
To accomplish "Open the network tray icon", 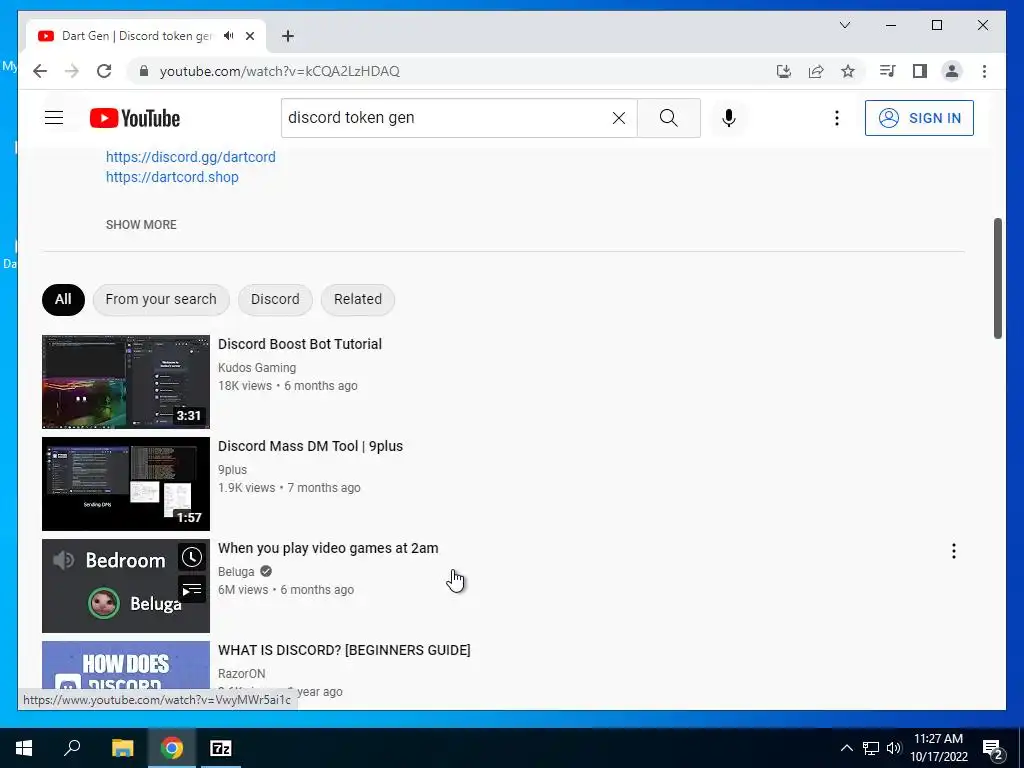I will point(871,748).
